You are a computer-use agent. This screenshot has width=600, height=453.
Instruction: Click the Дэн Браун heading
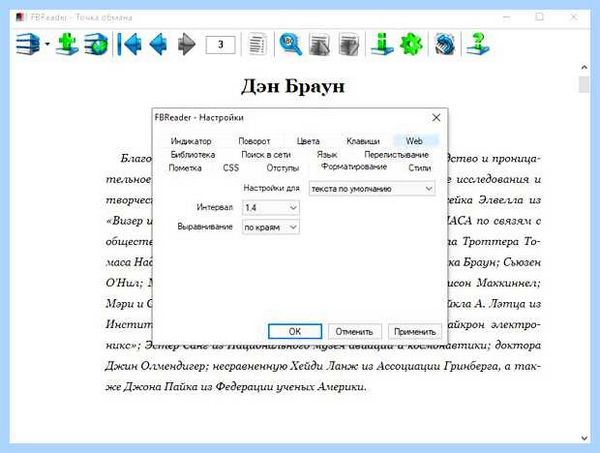click(293, 86)
